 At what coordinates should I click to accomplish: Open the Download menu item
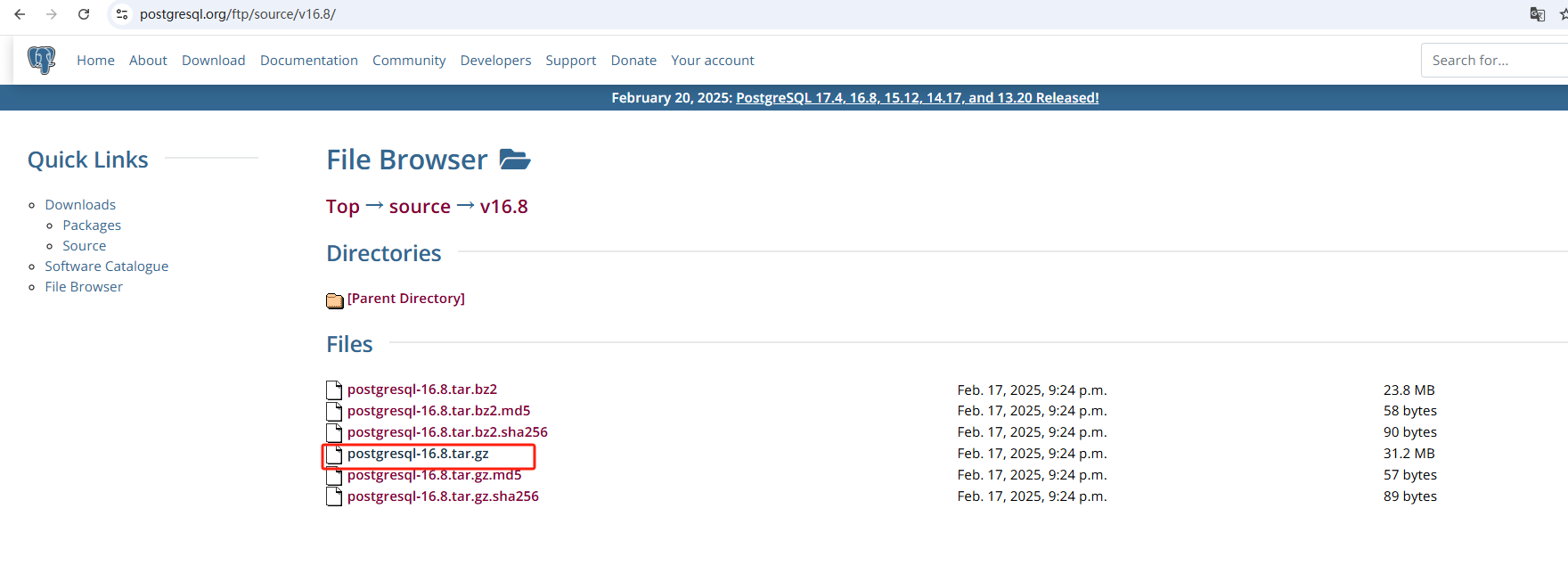coord(213,61)
